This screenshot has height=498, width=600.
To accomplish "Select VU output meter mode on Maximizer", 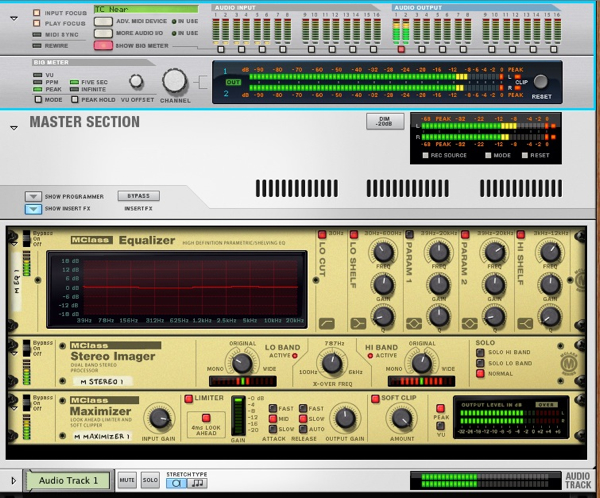I will click(x=440, y=426).
